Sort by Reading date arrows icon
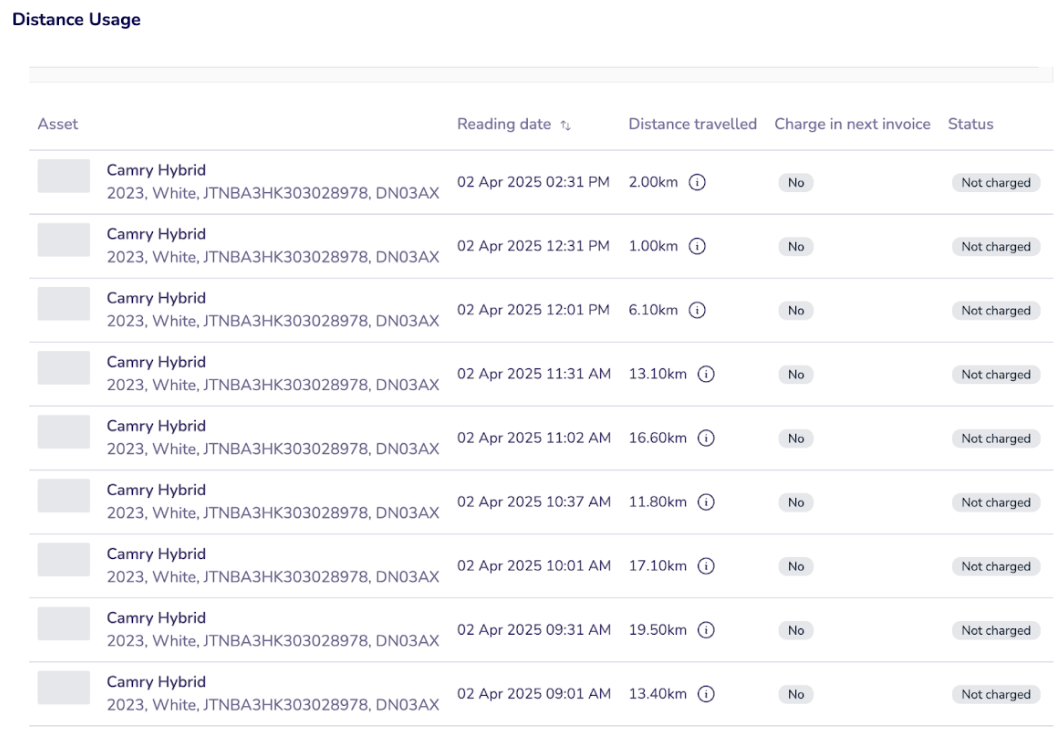Viewport: 1057px width, 730px height. click(566, 125)
